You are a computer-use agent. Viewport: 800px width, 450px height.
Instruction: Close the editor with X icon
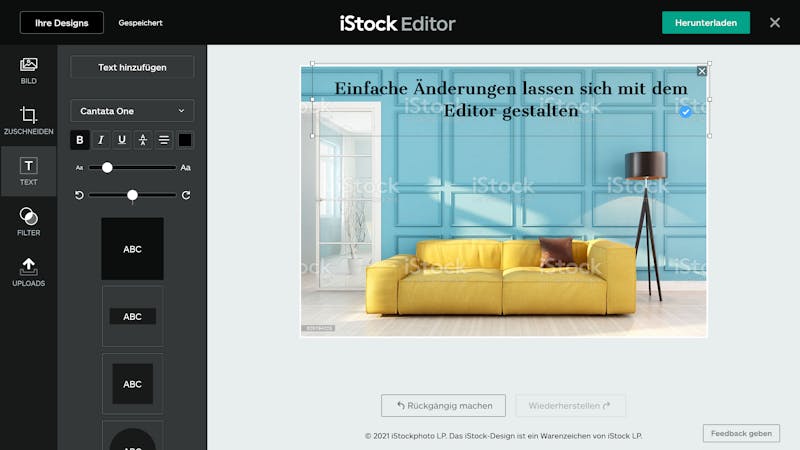pos(774,22)
